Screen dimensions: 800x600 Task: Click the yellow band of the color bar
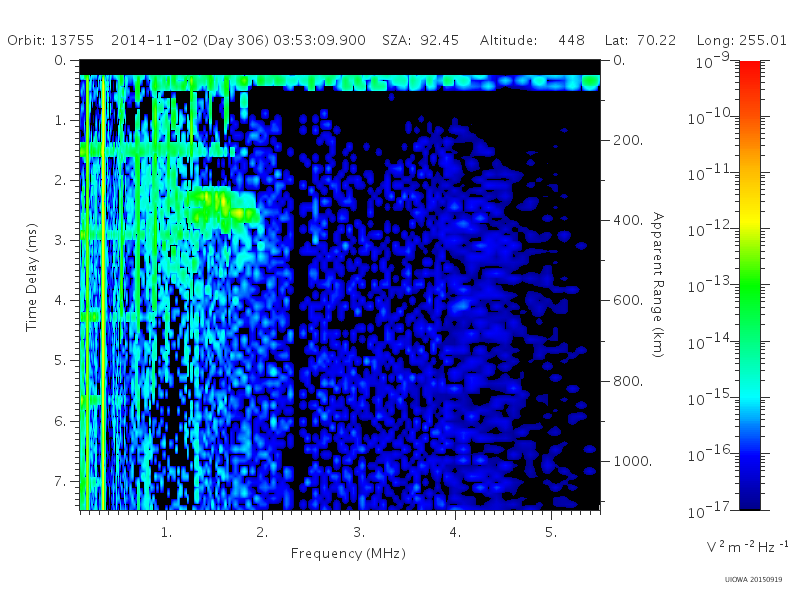pos(750,217)
